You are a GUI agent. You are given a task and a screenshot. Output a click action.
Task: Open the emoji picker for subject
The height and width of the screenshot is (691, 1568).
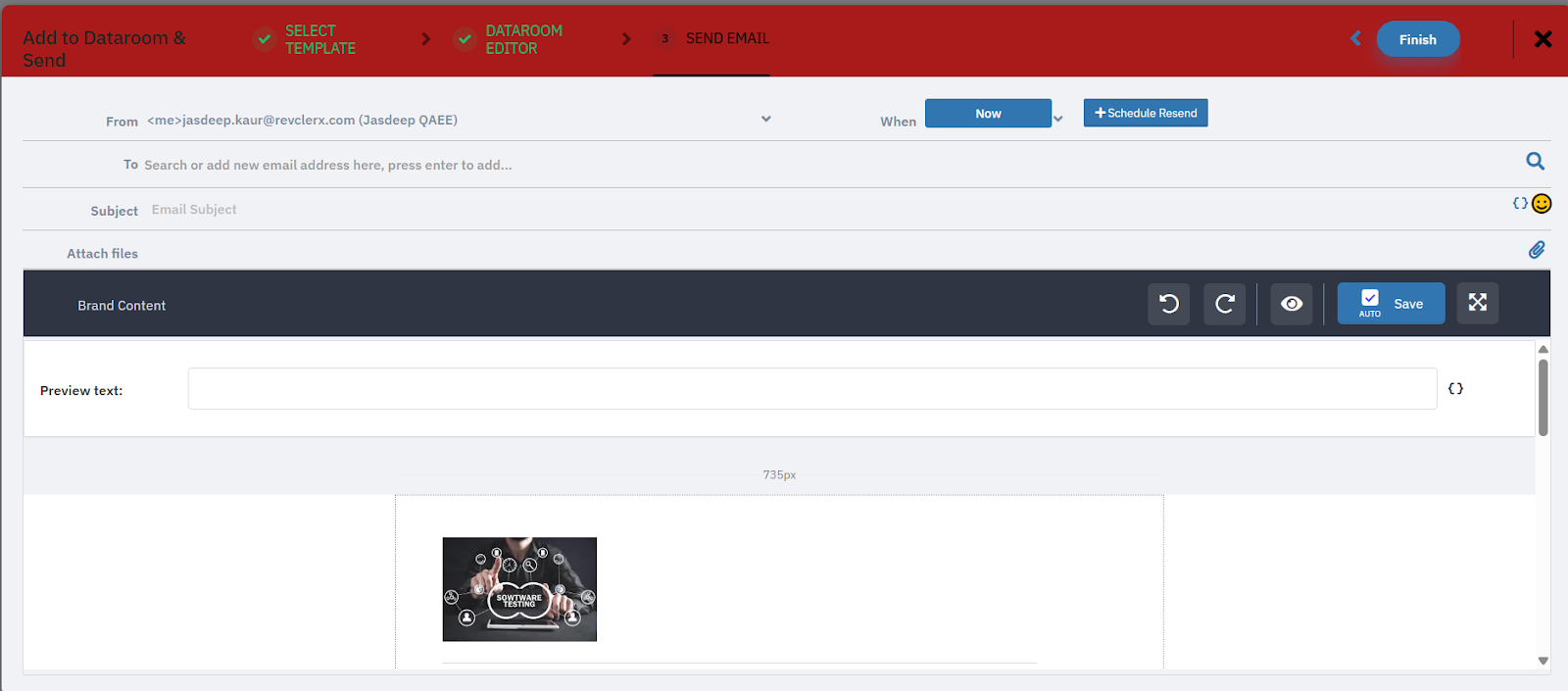[1542, 204]
